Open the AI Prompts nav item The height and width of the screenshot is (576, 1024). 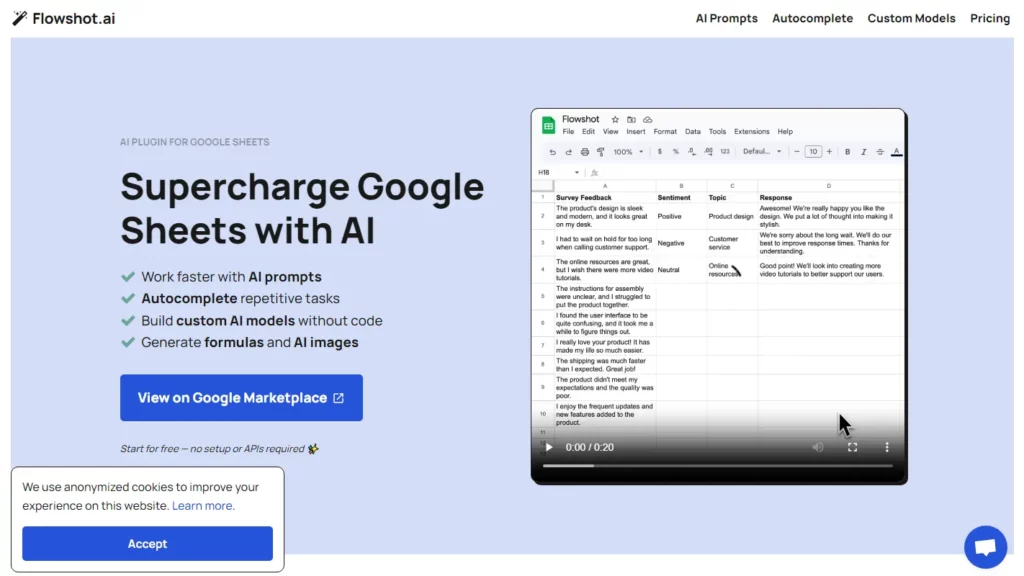coord(726,18)
